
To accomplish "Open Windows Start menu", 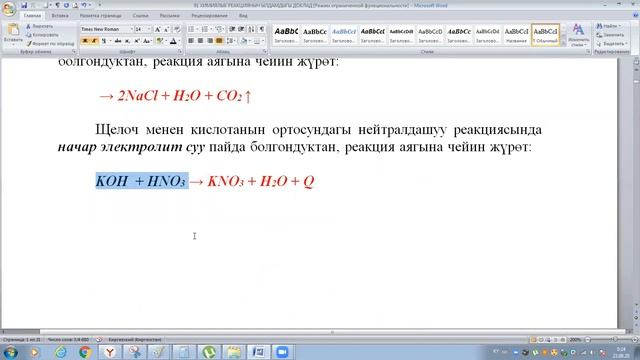I will pos(10,352).
